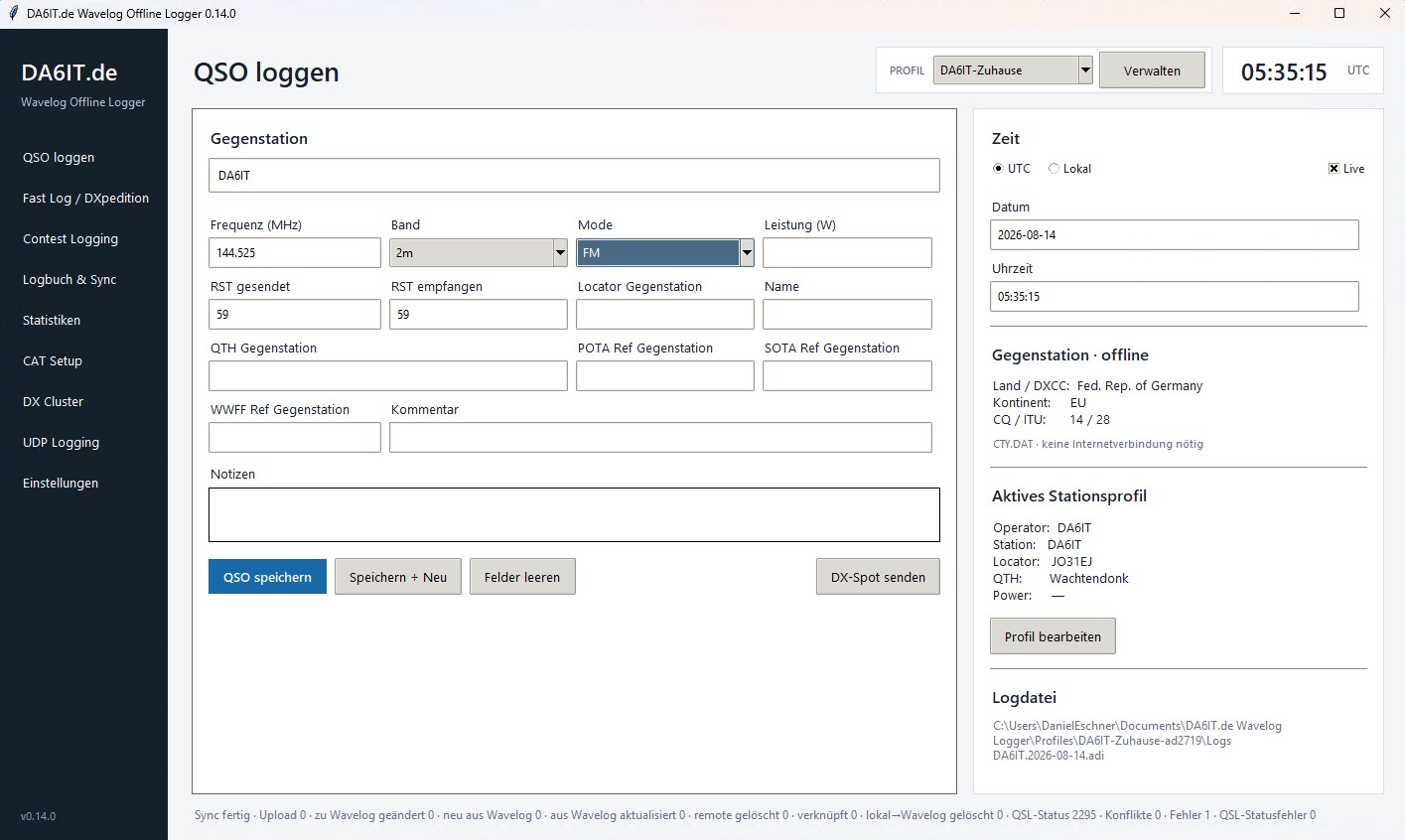This screenshot has height=840, width=1405.
Task: Select the UTC time radio button
Action: pos(998,169)
